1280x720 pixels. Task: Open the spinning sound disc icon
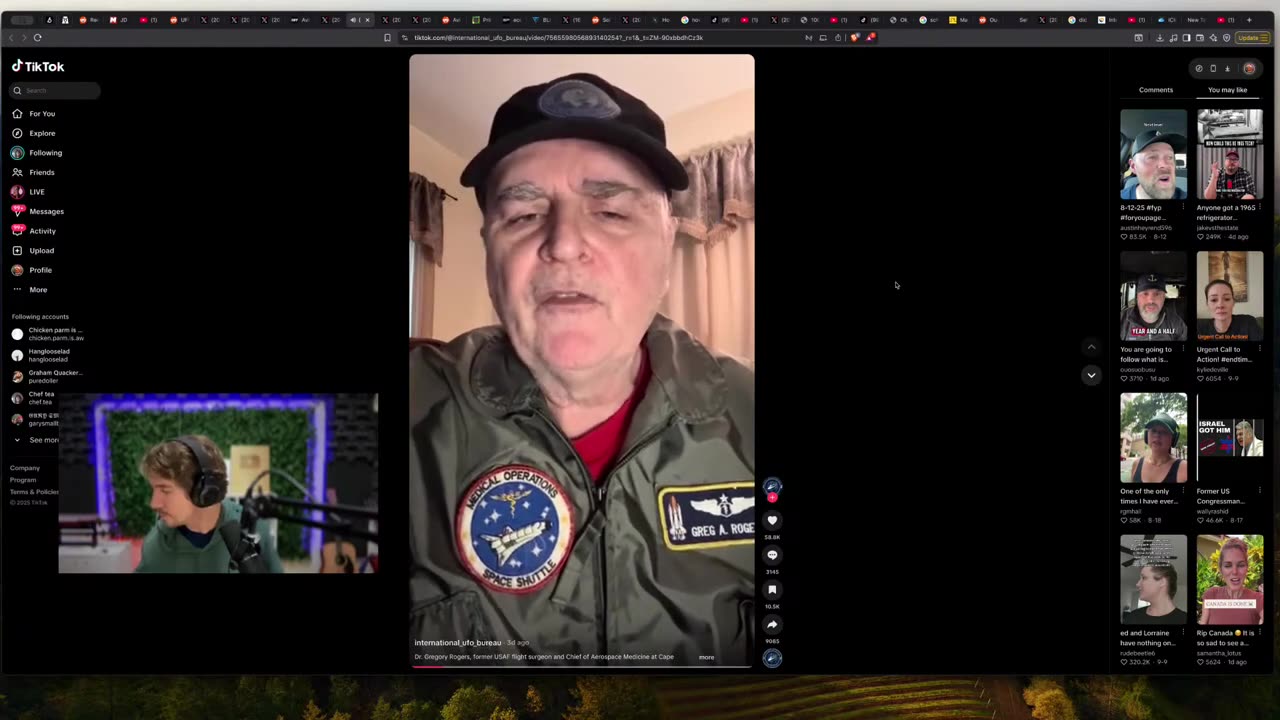pos(772,657)
